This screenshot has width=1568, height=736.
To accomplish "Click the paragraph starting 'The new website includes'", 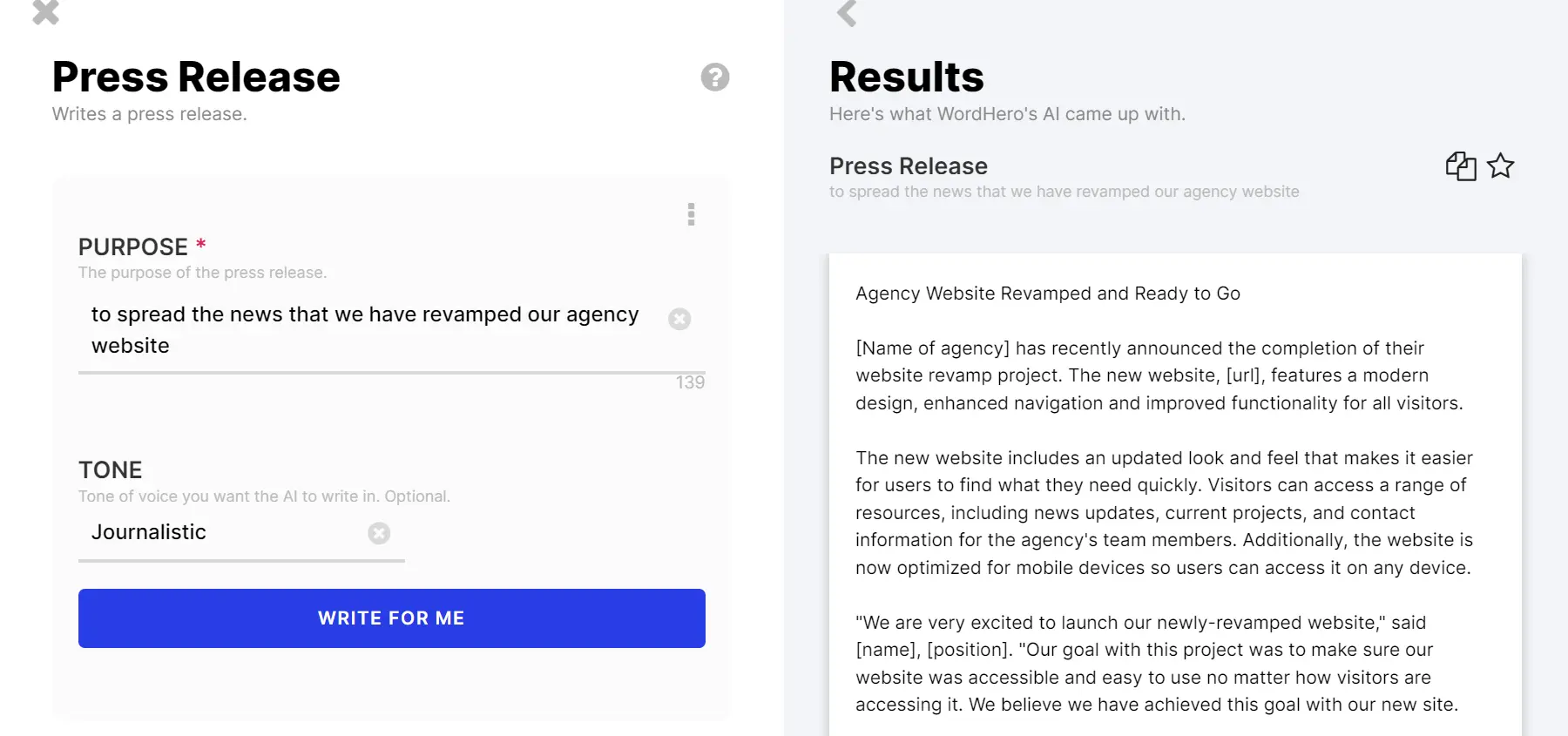I will coord(1165,513).
